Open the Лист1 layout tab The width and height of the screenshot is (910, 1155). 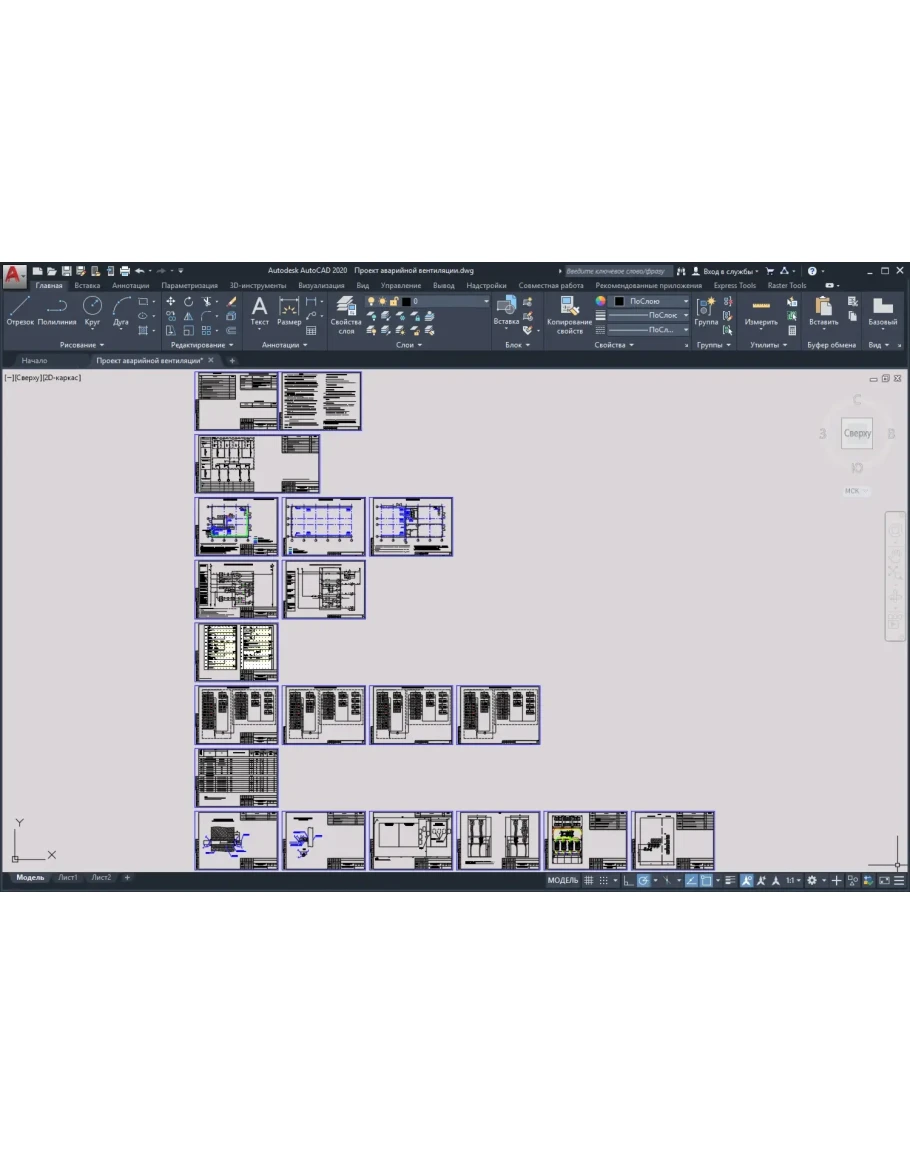[x=67, y=877]
